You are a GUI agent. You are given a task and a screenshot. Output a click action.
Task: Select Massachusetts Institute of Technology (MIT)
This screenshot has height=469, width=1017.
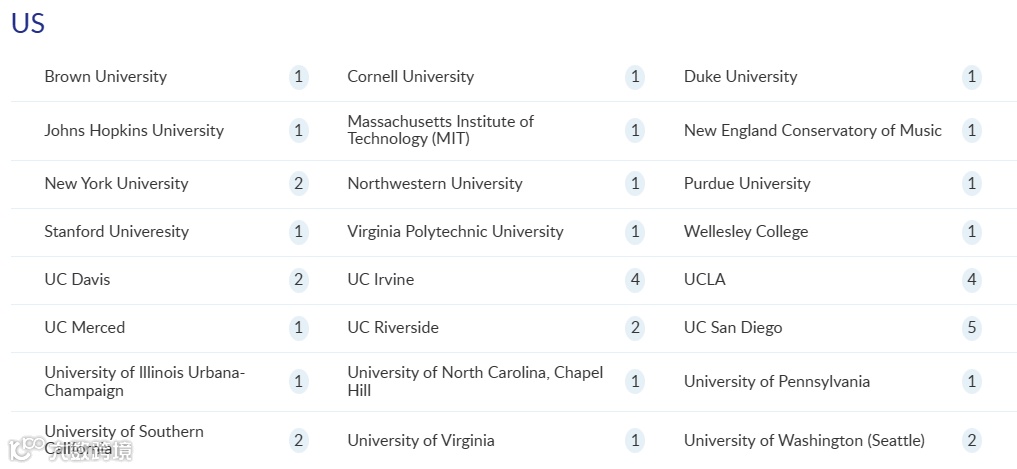point(440,130)
